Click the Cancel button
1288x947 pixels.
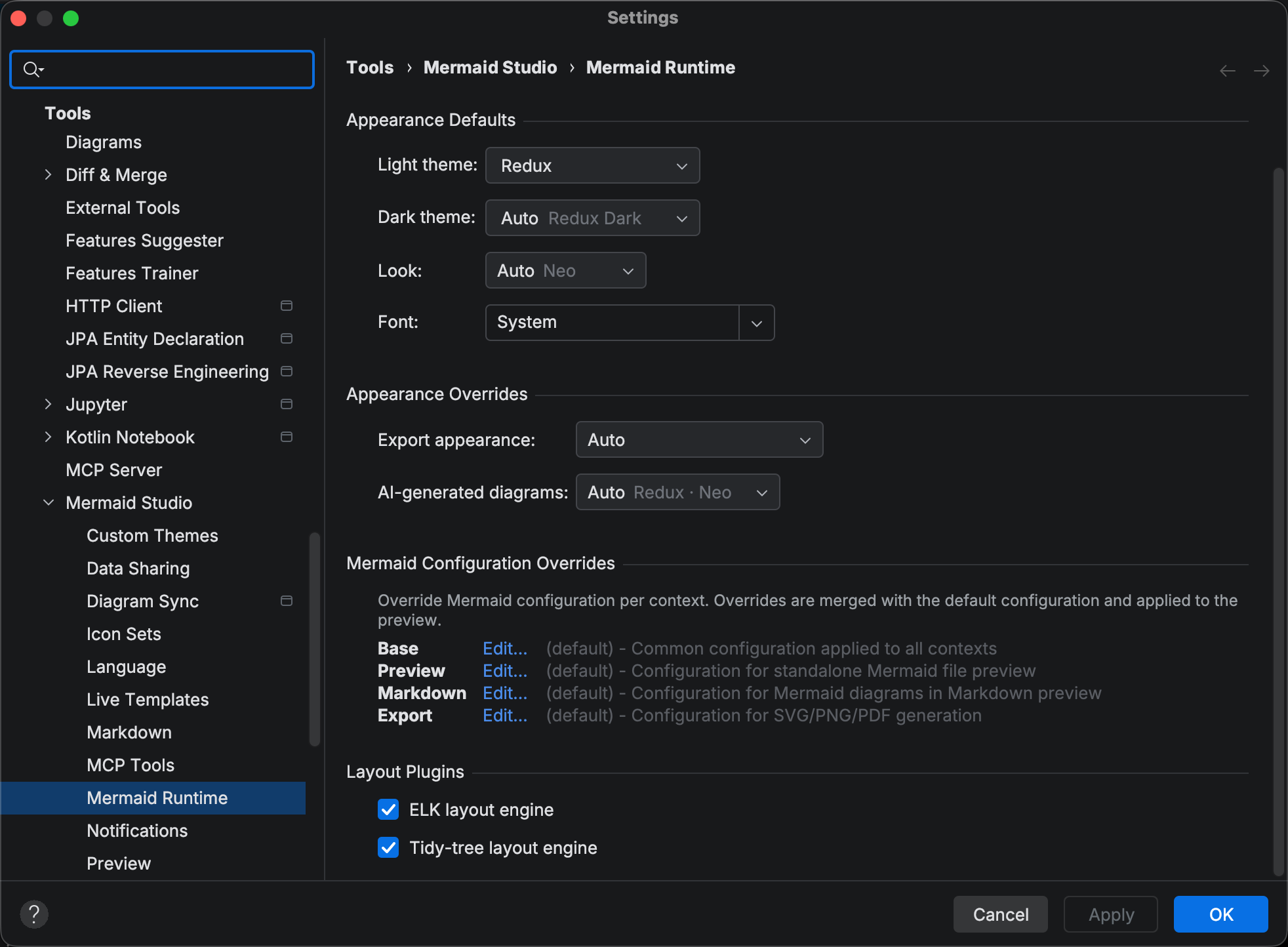pos(1001,914)
